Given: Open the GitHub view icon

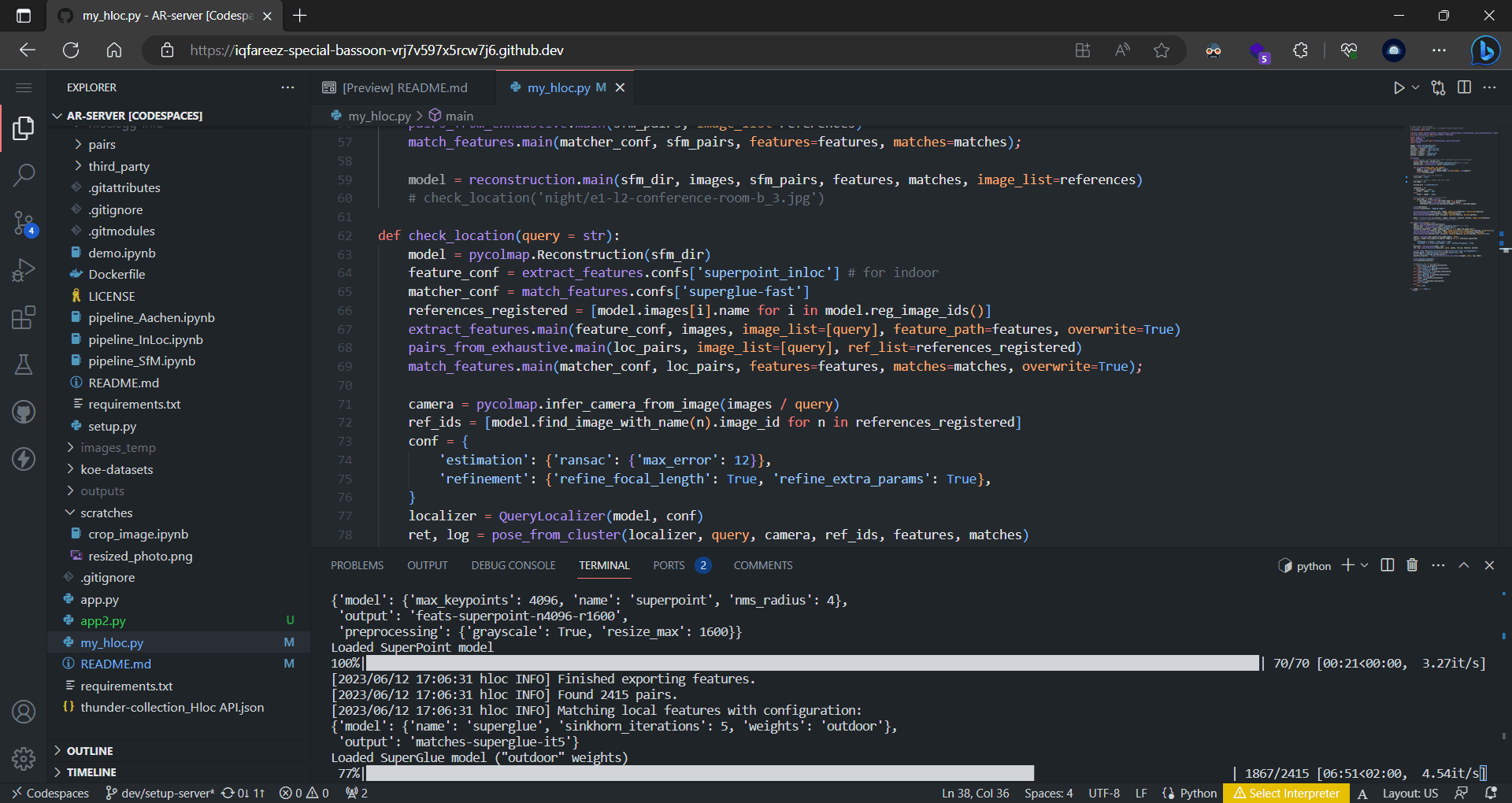Looking at the screenshot, I should [x=24, y=412].
